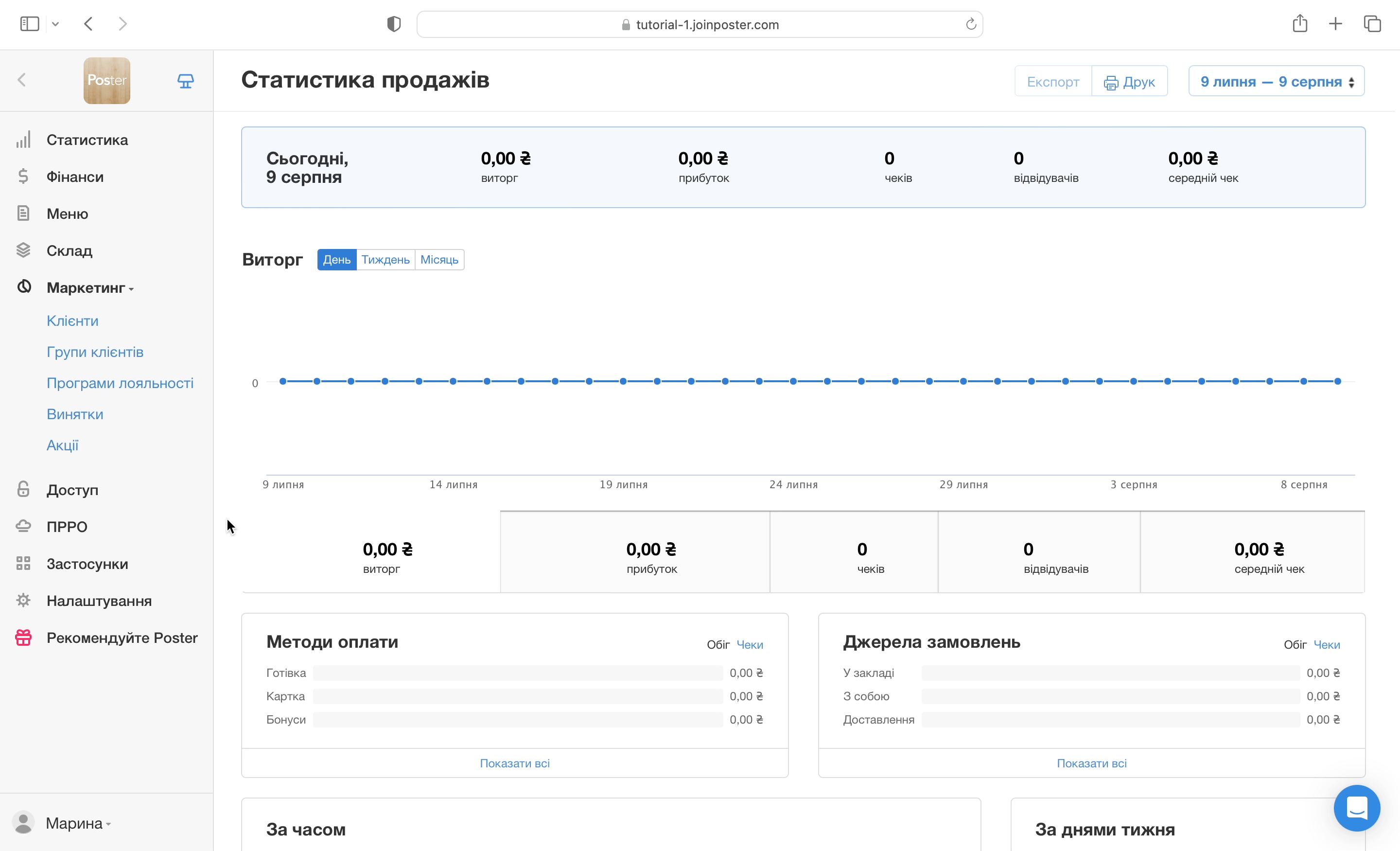
Task: Switch revenue chart to Місяць view
Action: pyautogui.click(x=439, y=260)
